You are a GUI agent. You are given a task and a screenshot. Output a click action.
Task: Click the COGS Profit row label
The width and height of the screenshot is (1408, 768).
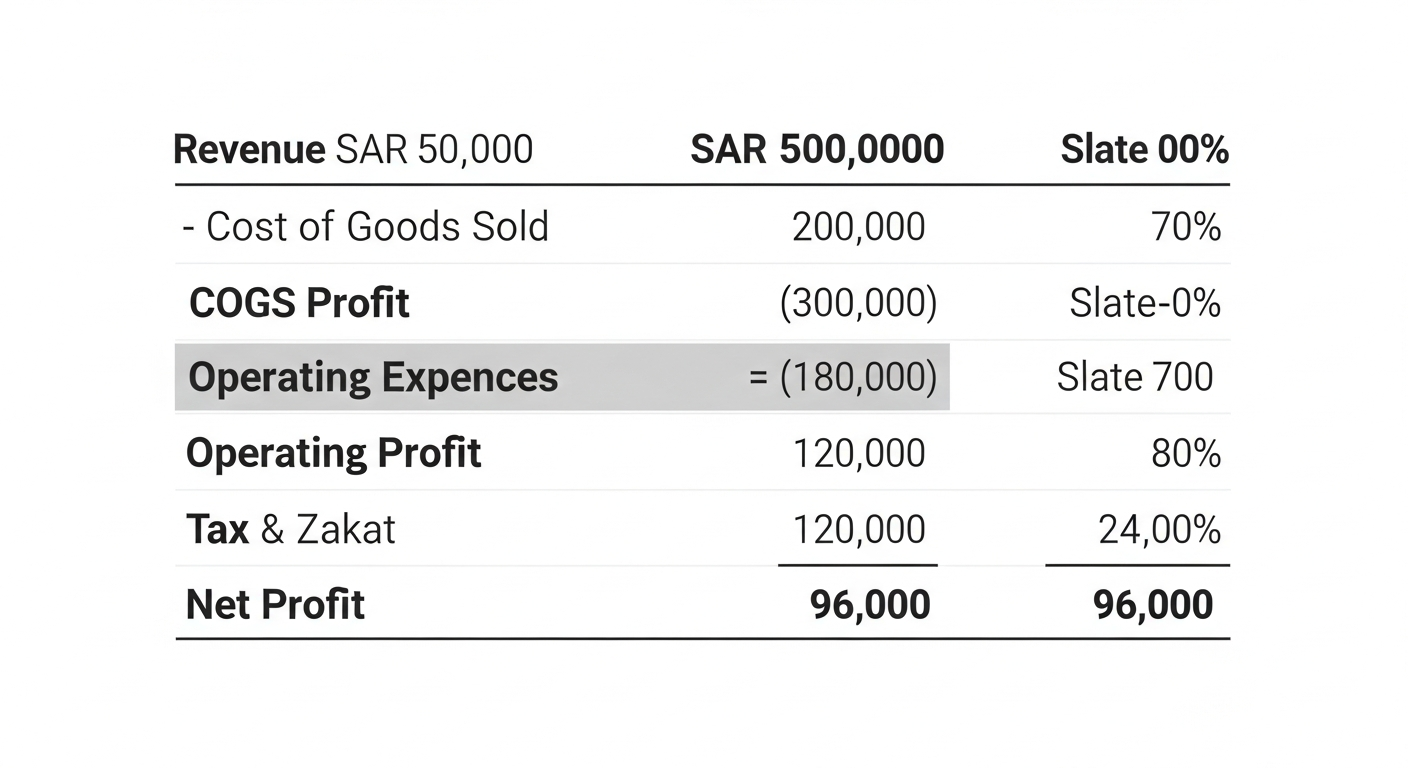(299, 302)
